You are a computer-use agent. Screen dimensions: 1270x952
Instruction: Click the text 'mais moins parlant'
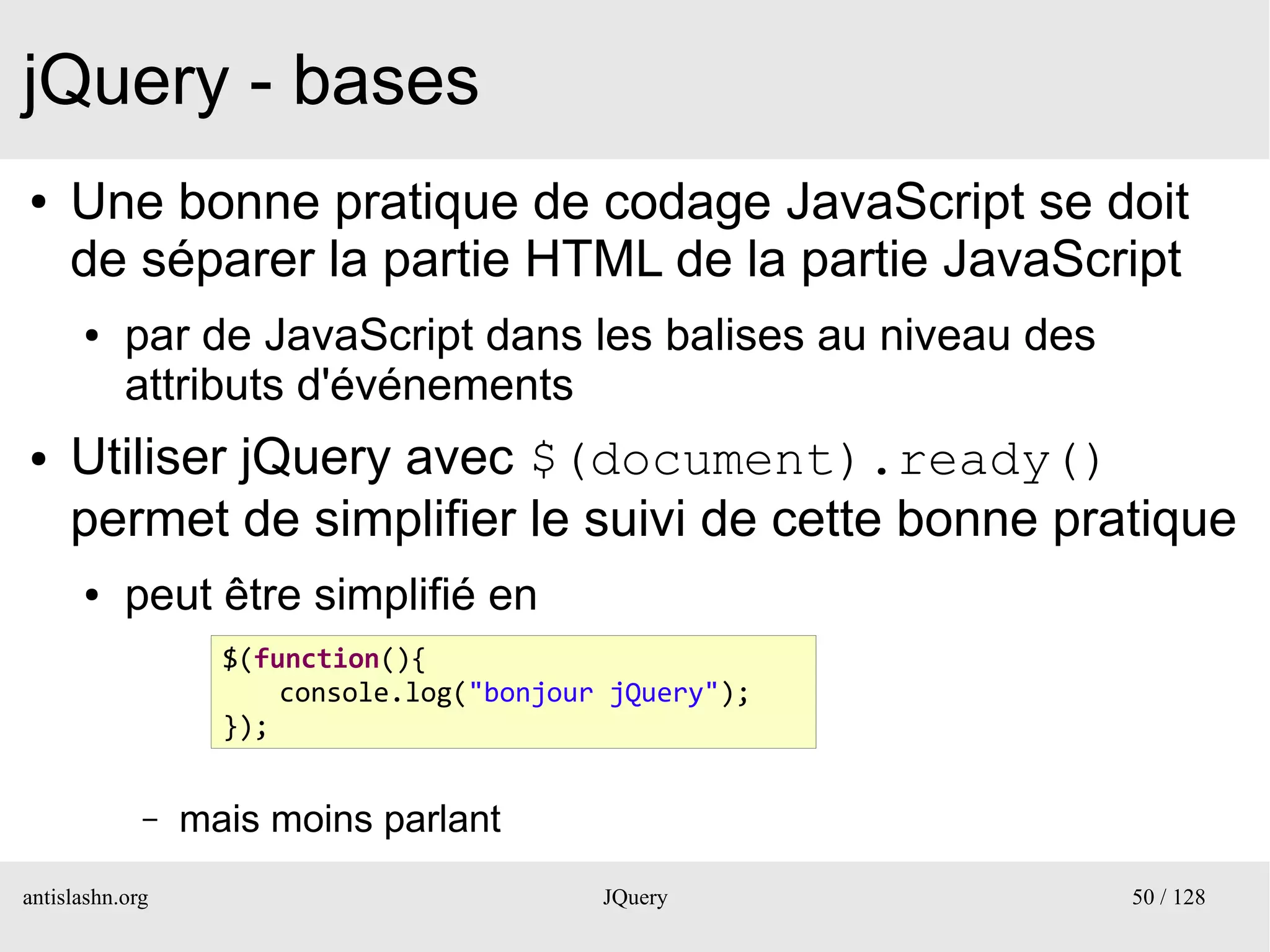pos(340,819)
